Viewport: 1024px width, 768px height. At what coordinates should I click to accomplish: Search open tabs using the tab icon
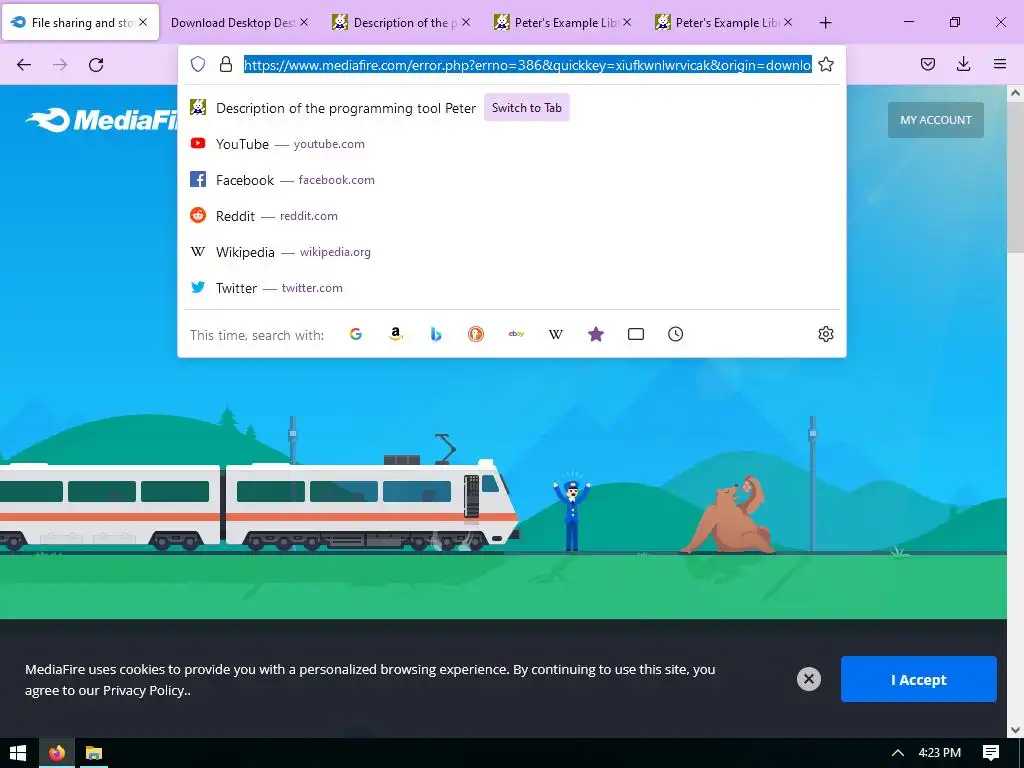click(636, 334)
